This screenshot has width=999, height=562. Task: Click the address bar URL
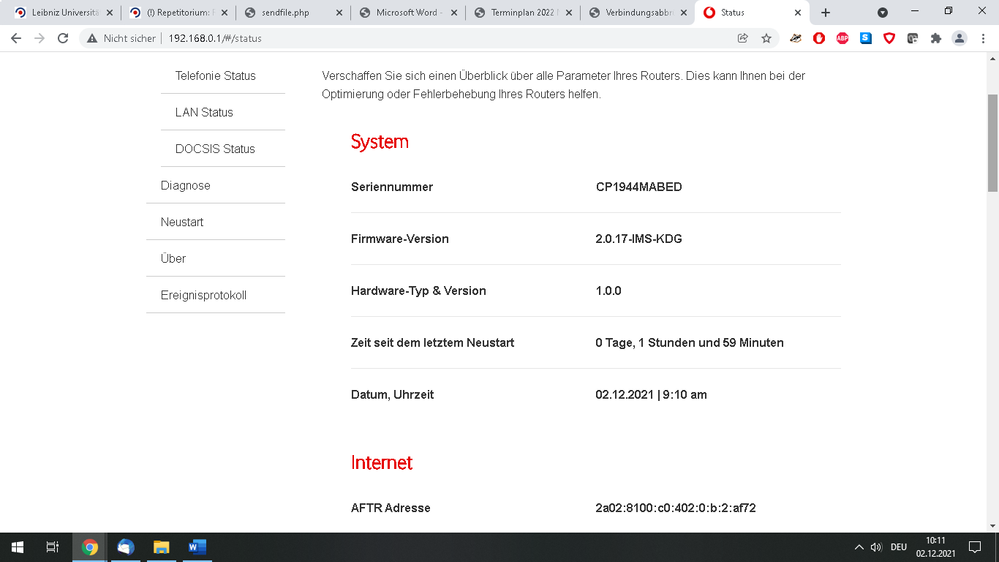point(215,38)
